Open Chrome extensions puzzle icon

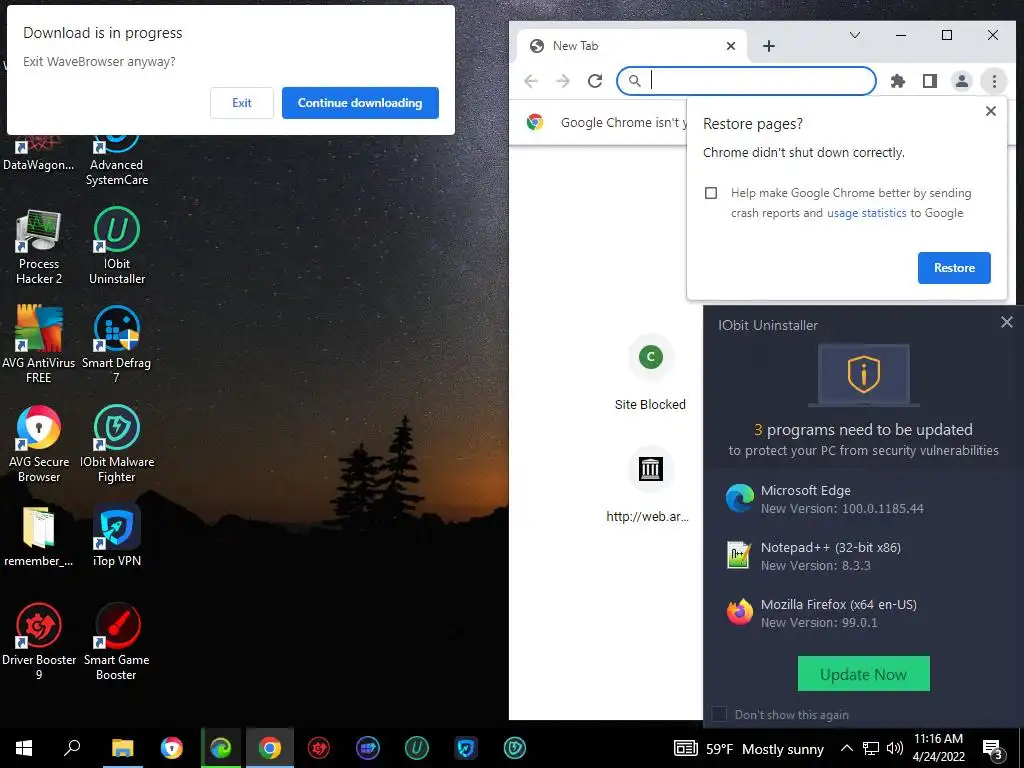(898, 81)
